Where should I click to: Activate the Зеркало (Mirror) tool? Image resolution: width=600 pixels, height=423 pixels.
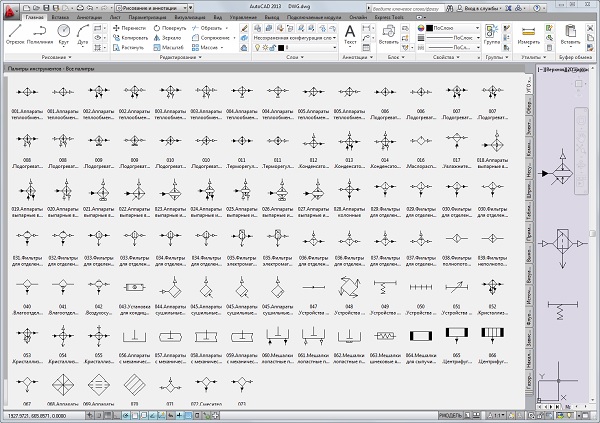pos(168,37)
